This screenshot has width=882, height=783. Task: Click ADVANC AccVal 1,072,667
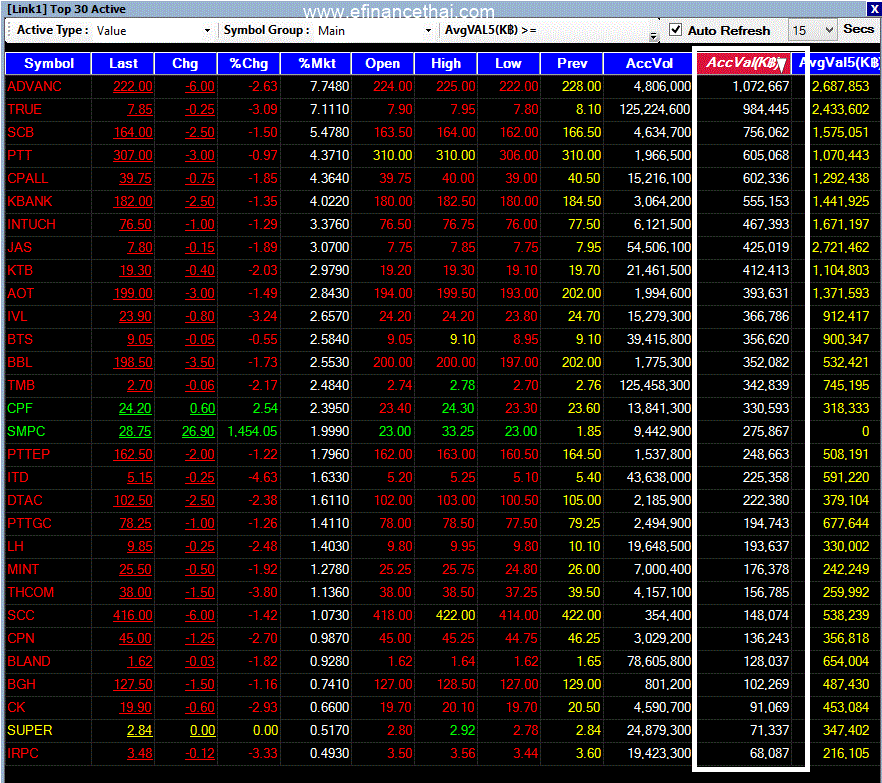761,87
